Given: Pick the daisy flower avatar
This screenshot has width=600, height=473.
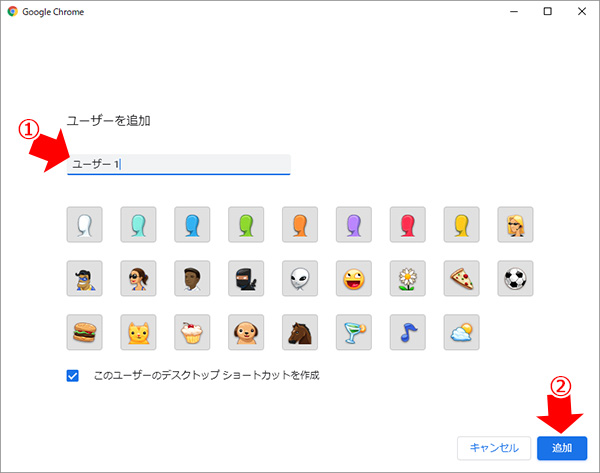Looking at the screenshot, I should [408, 277].
